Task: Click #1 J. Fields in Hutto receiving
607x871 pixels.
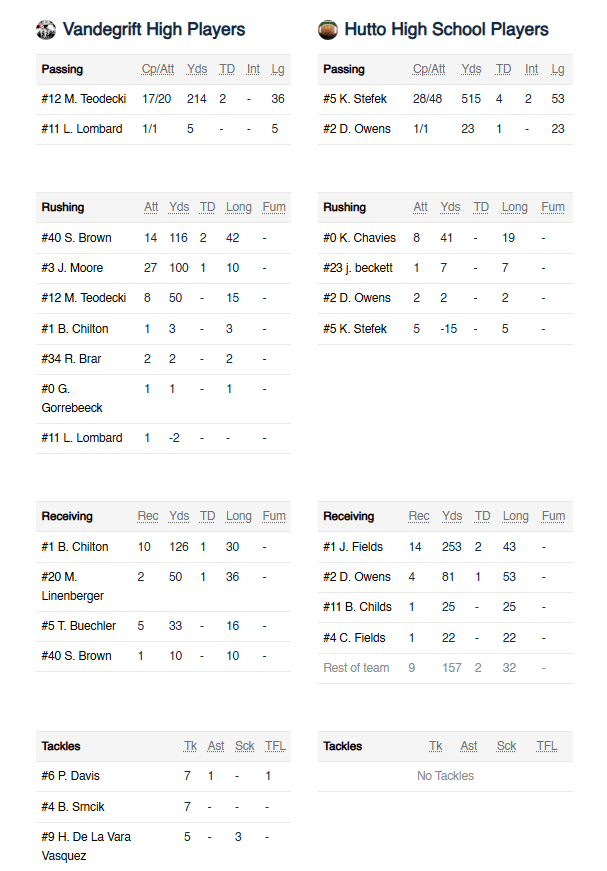Action: (x=354, y=547)
